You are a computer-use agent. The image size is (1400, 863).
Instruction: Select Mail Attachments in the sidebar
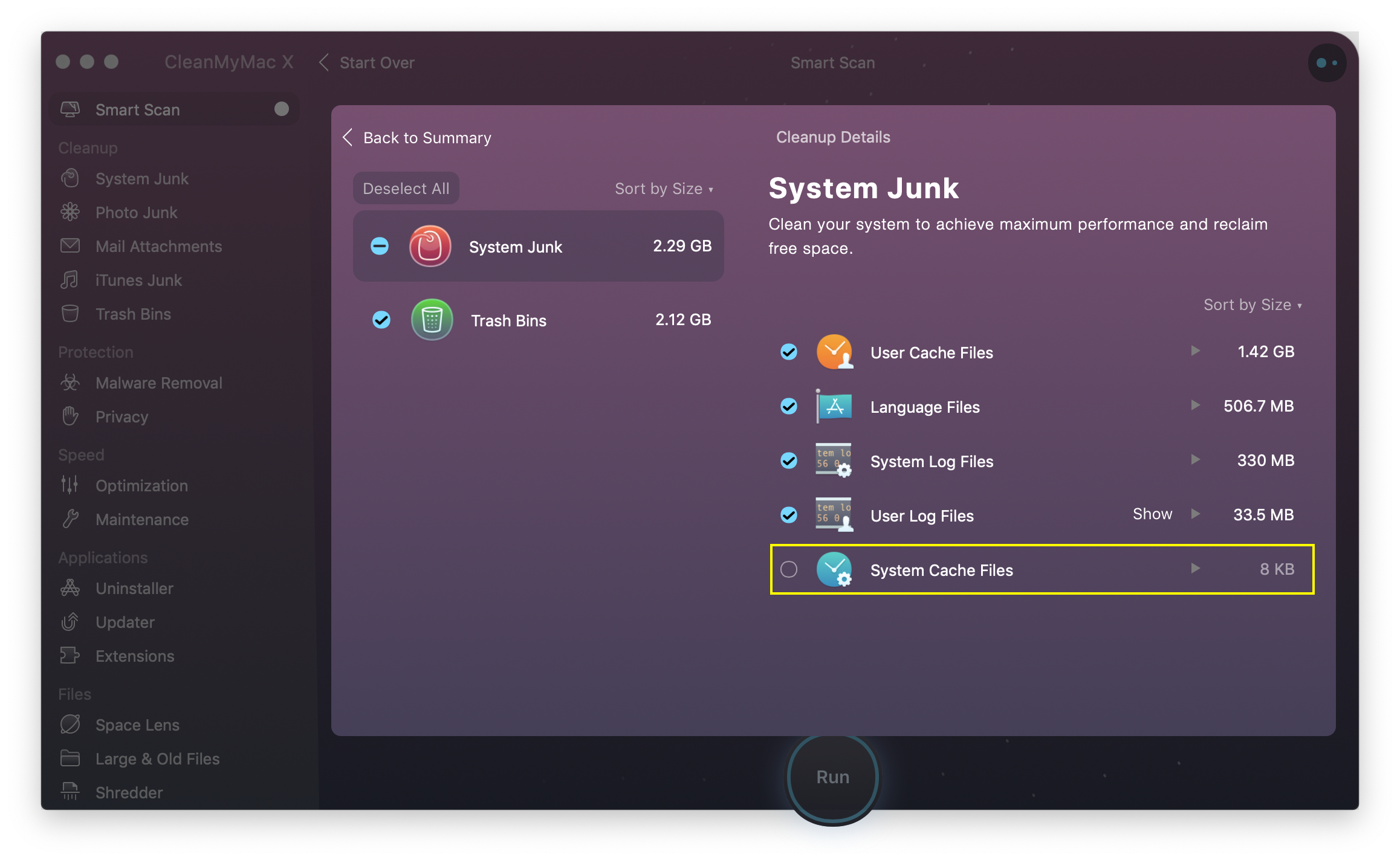coord(158,247)
